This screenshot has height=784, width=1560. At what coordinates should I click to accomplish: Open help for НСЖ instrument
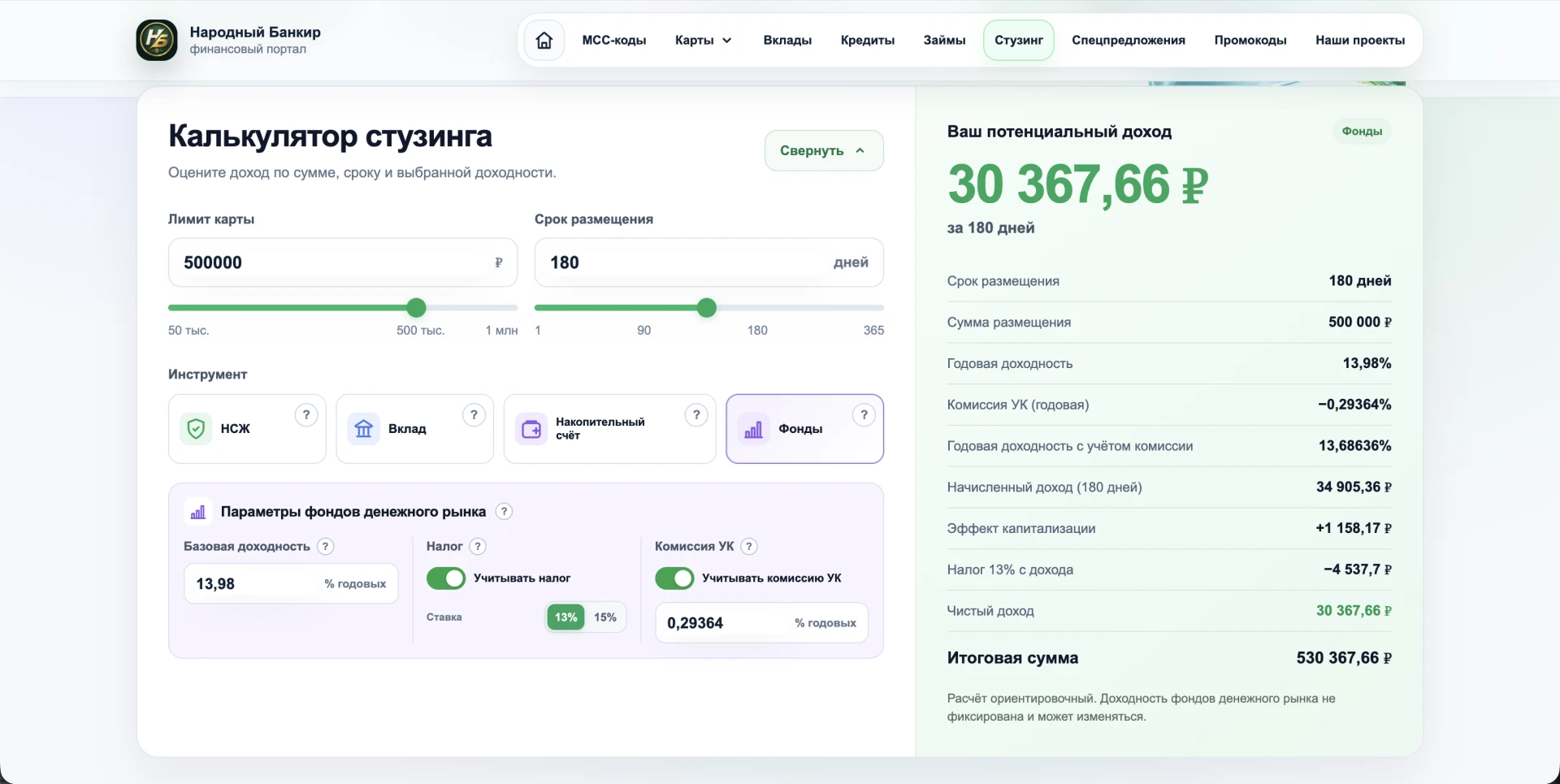306,415
